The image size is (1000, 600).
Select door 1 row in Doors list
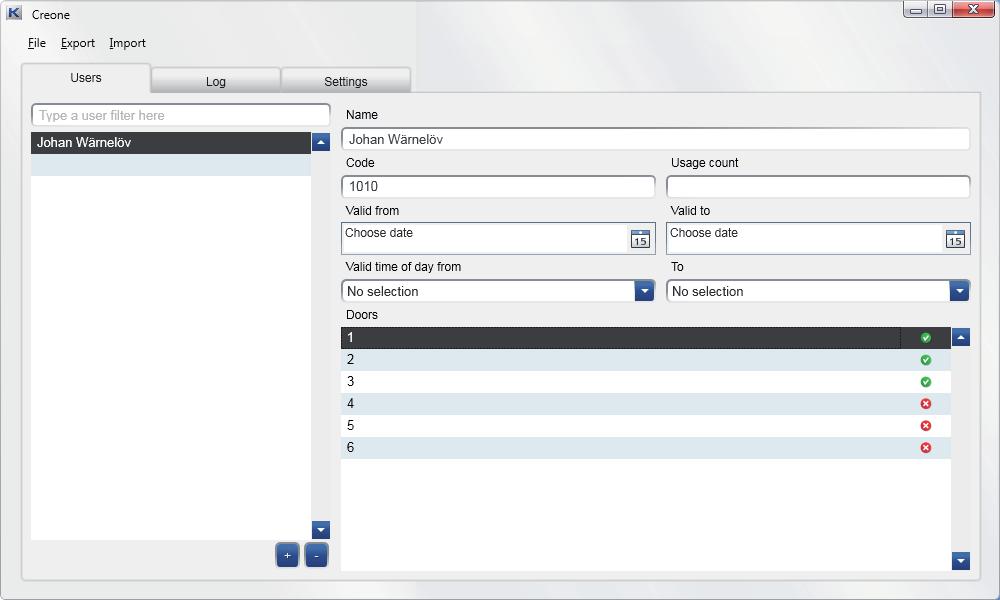point(645,338)
